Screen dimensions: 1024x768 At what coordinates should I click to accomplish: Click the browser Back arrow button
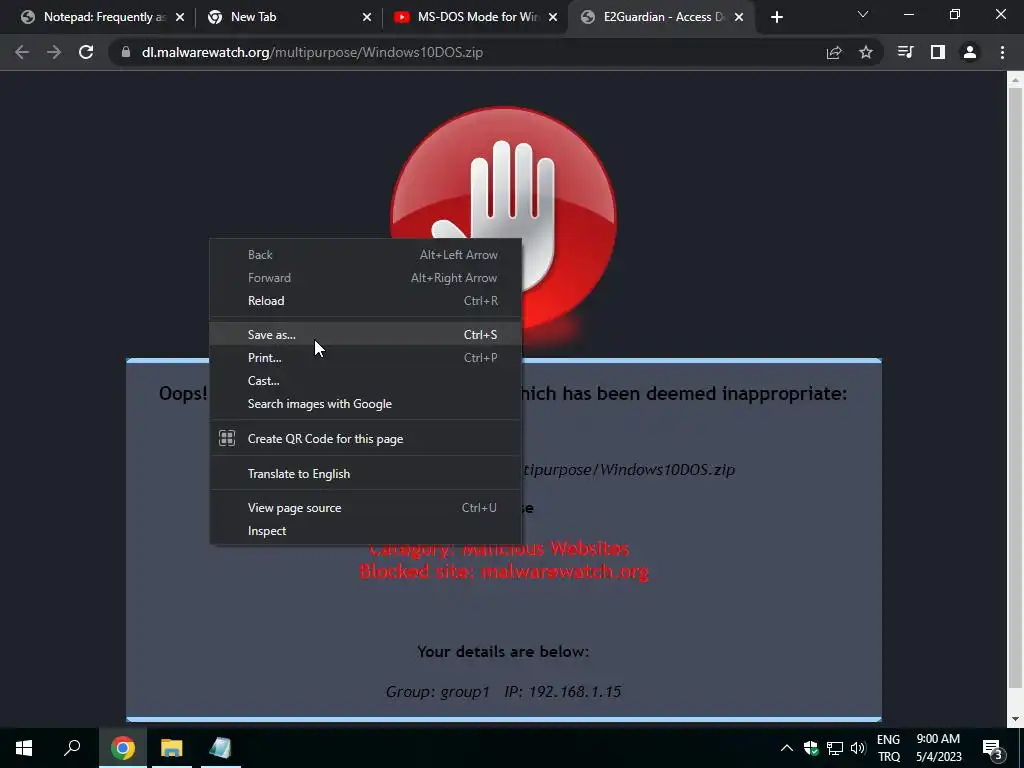(22, 52)
